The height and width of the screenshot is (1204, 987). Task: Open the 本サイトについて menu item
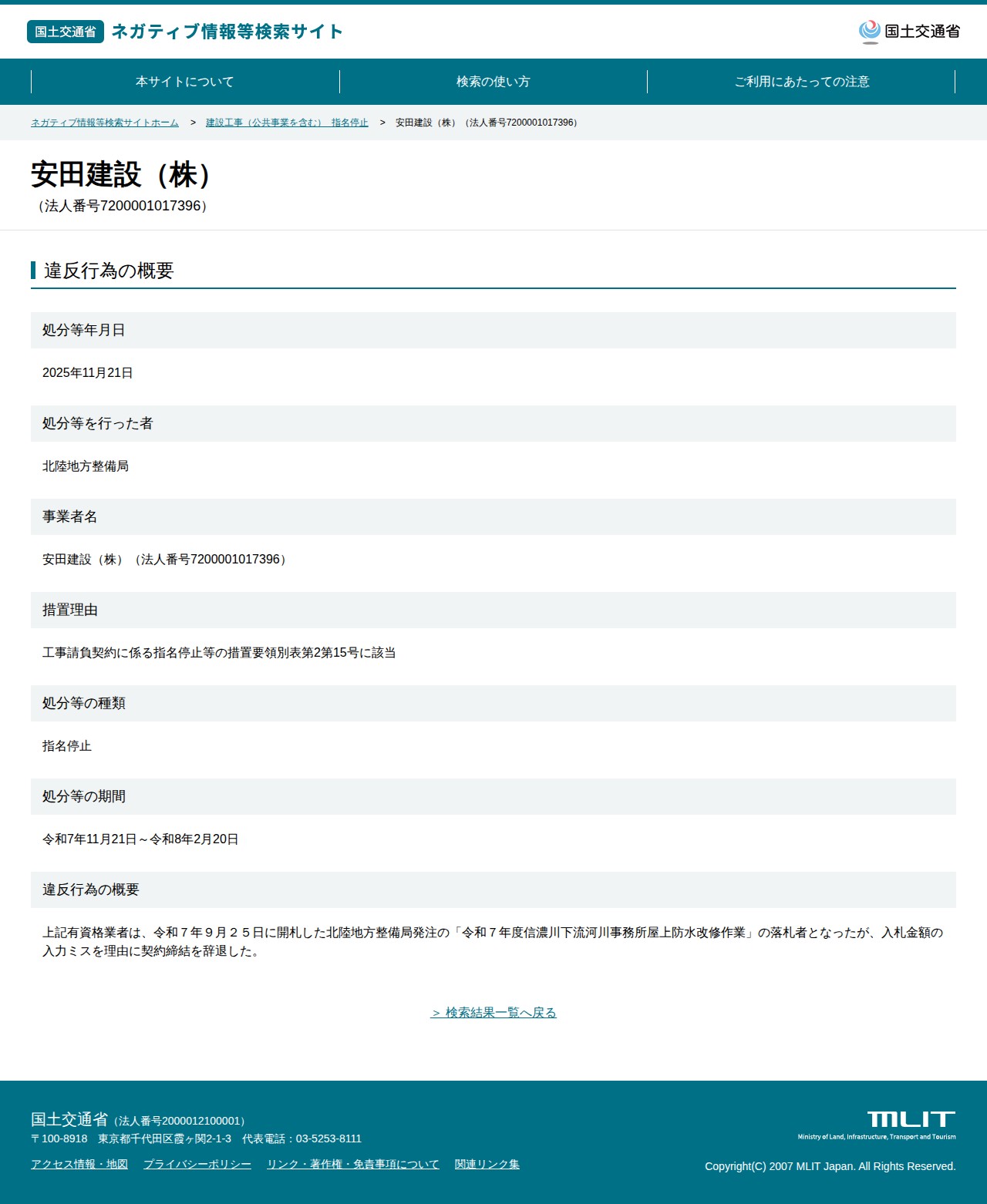click(185, 82)
